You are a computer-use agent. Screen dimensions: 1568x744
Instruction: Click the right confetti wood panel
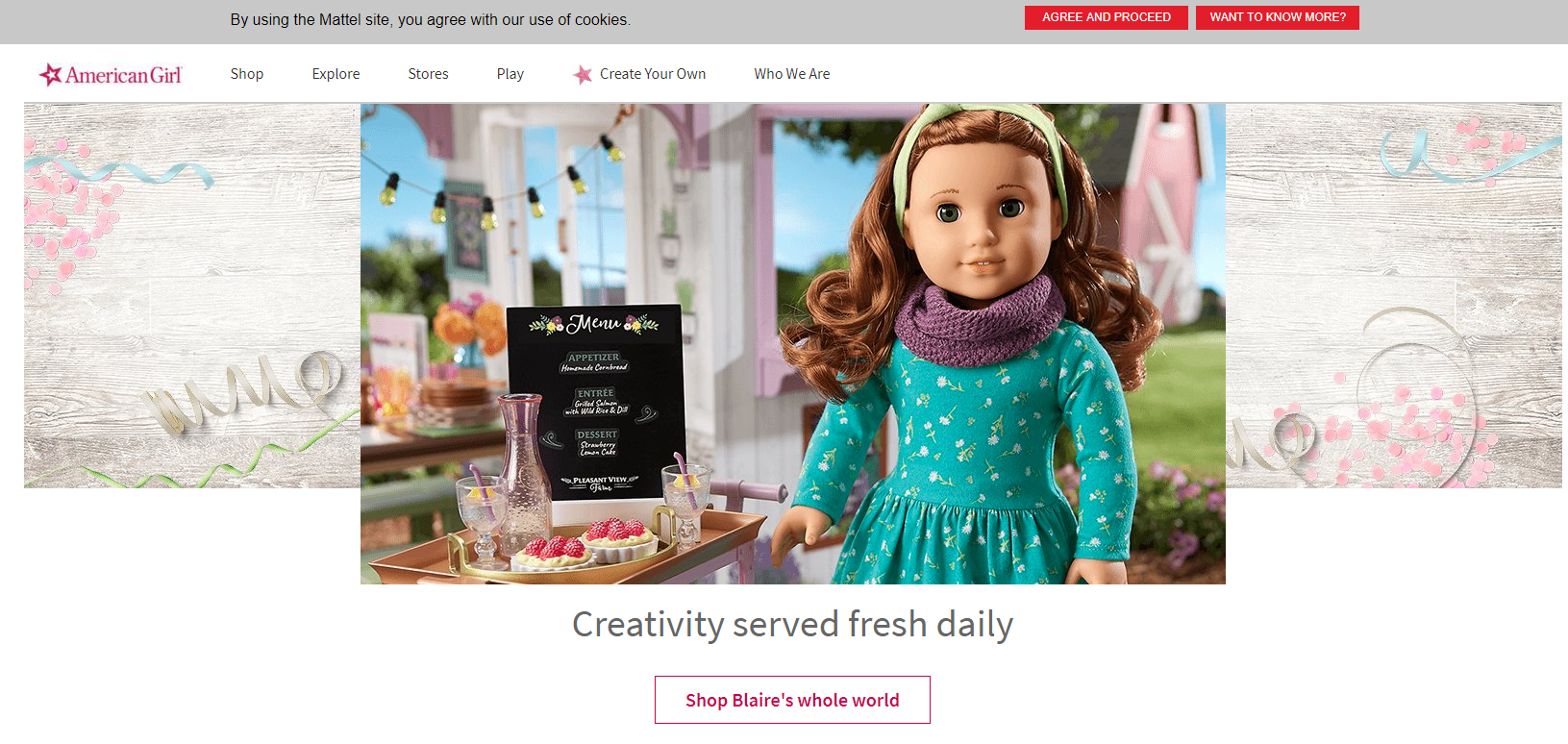click(1394, 295)
